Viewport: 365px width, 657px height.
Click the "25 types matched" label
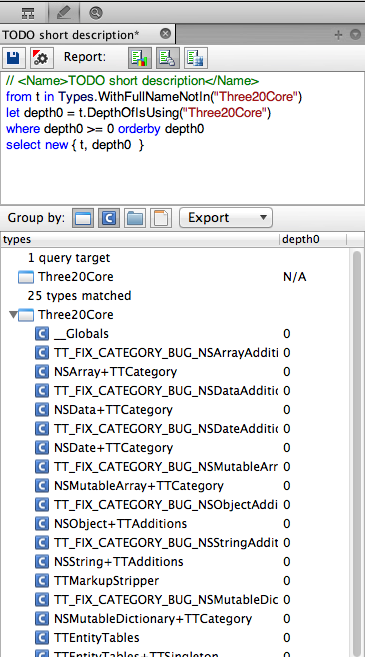79,296
